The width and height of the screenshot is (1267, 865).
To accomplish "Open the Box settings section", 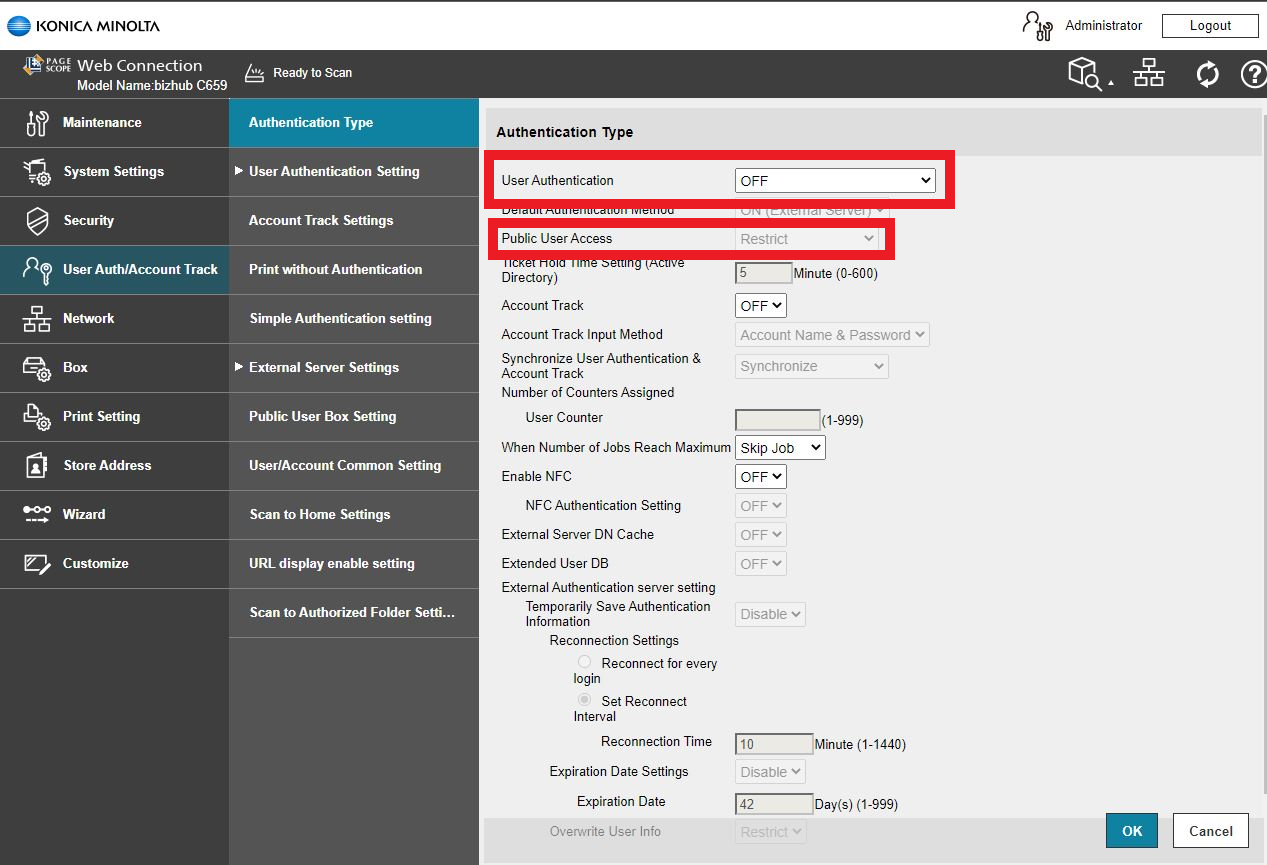I will pos(75,367).
